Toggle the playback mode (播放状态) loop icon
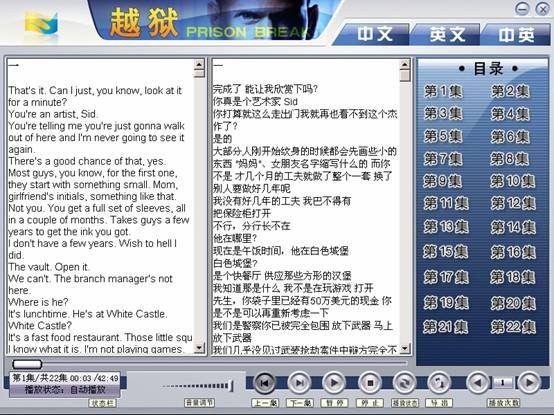Image resolution: width=554 pixels, height=415 pixels. pyautogui.click(x=404, y=383)
